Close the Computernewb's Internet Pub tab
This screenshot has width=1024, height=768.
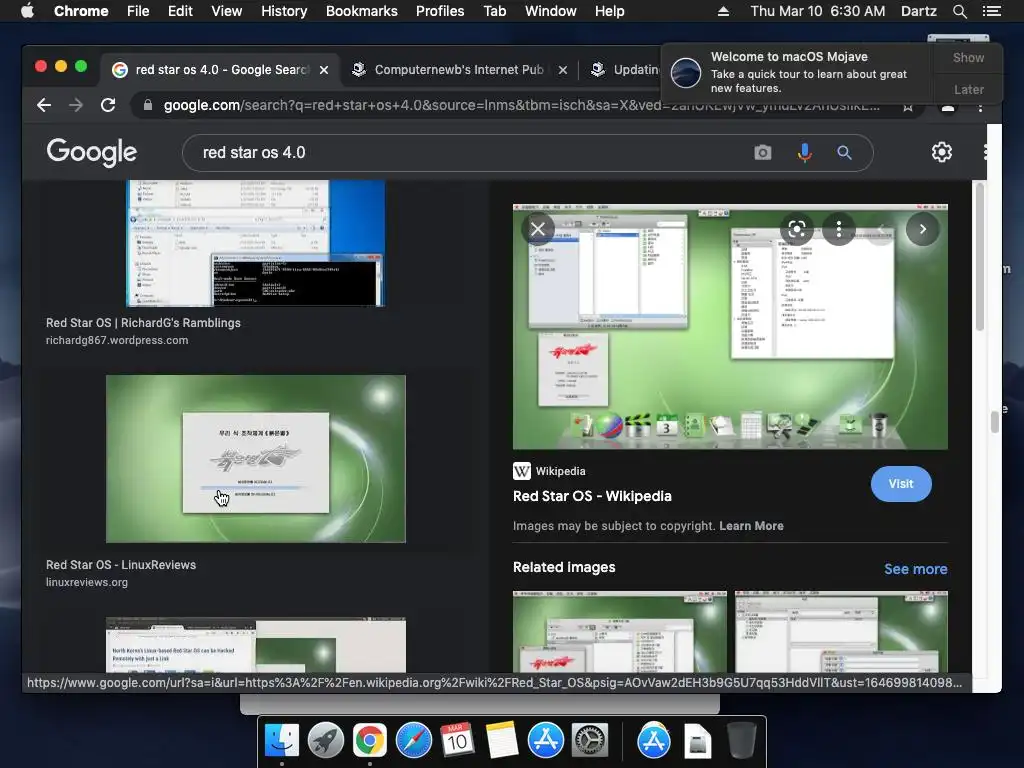[x=563, y=70]
